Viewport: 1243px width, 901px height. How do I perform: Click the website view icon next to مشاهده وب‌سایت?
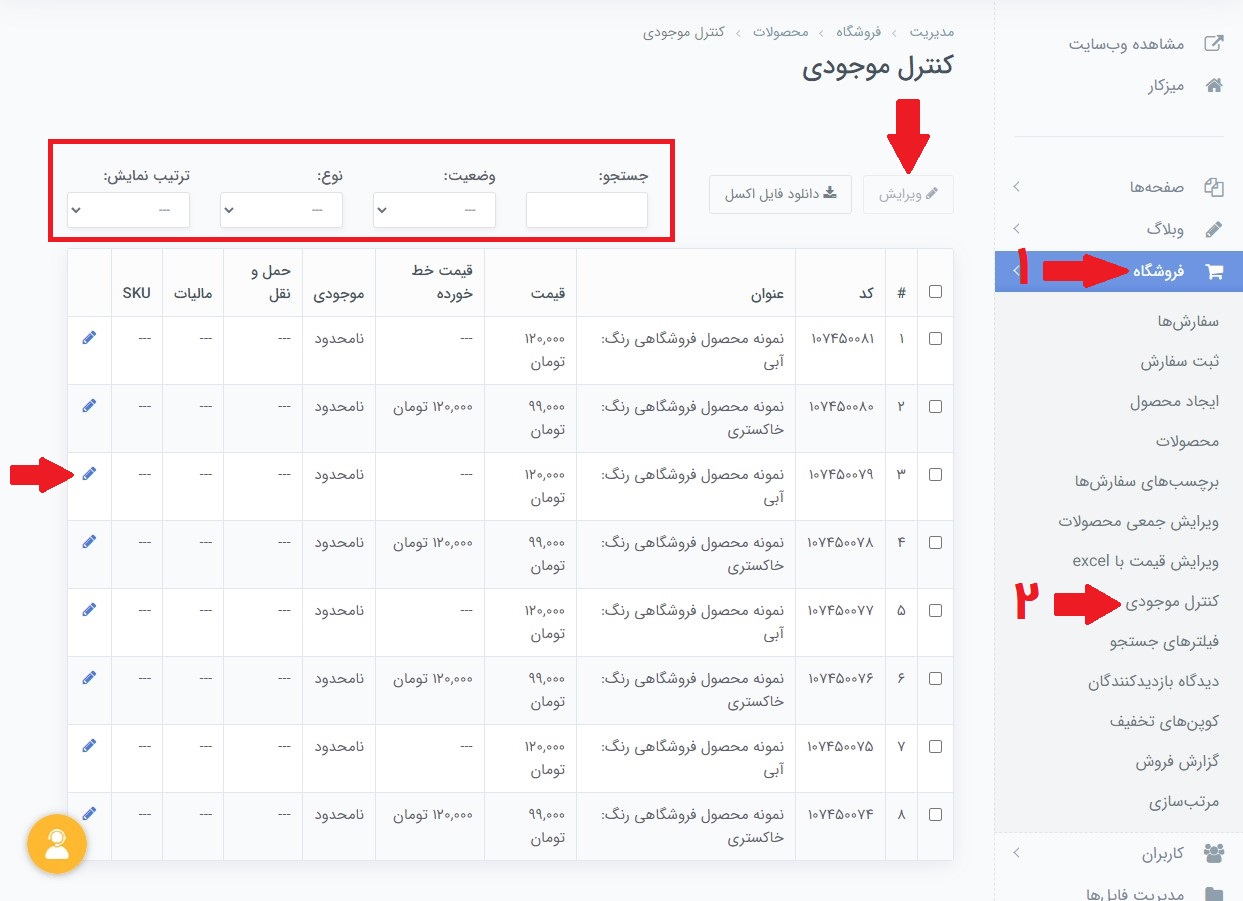coord(1213,43)
